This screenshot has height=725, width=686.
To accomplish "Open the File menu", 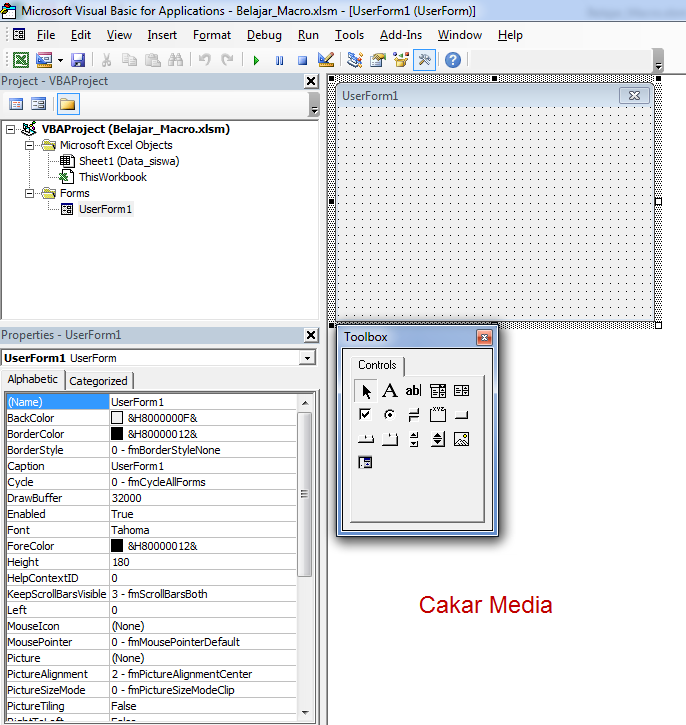I will click(x=46, y=35).
